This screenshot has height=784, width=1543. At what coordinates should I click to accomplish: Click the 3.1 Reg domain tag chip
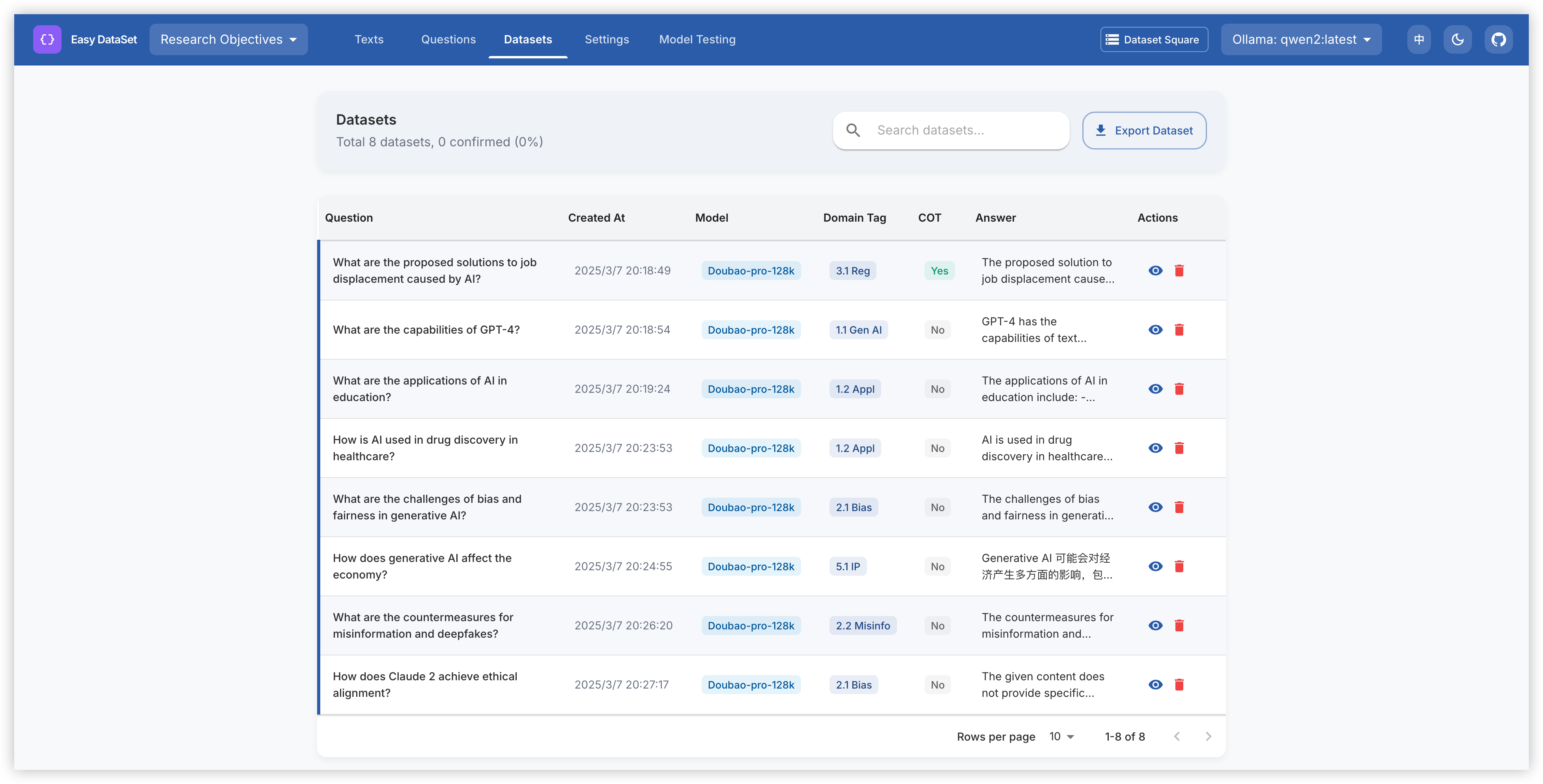pyautogui.click(x=852, y=271)
